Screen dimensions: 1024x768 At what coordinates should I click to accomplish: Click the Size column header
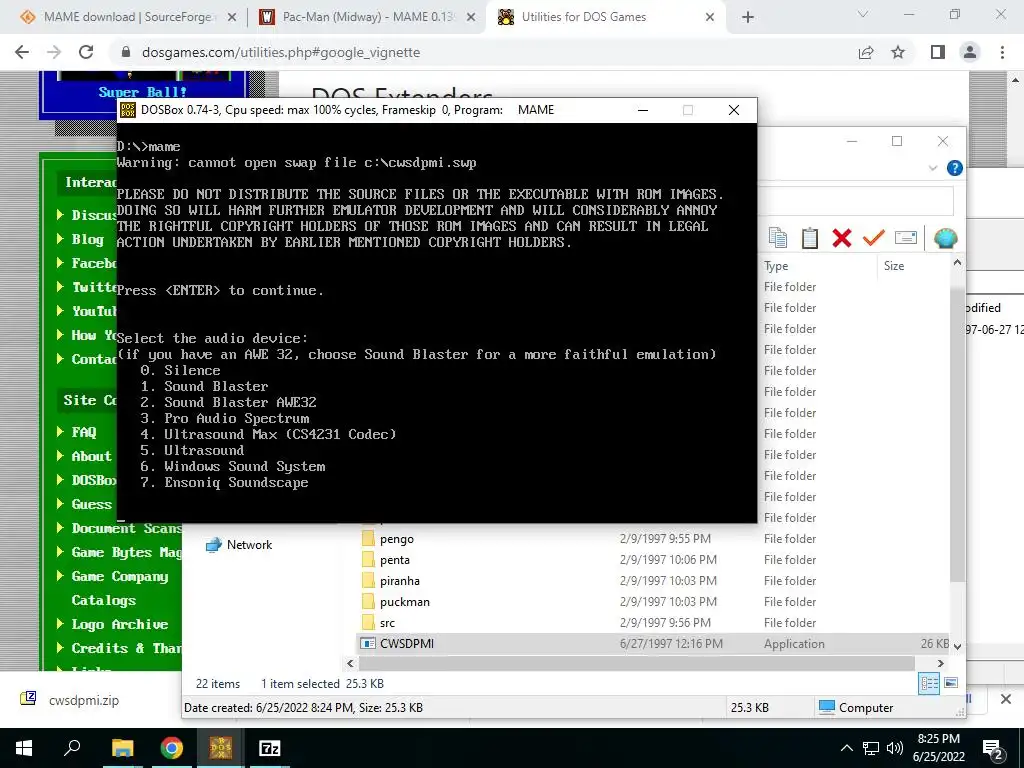click(893, 266)
